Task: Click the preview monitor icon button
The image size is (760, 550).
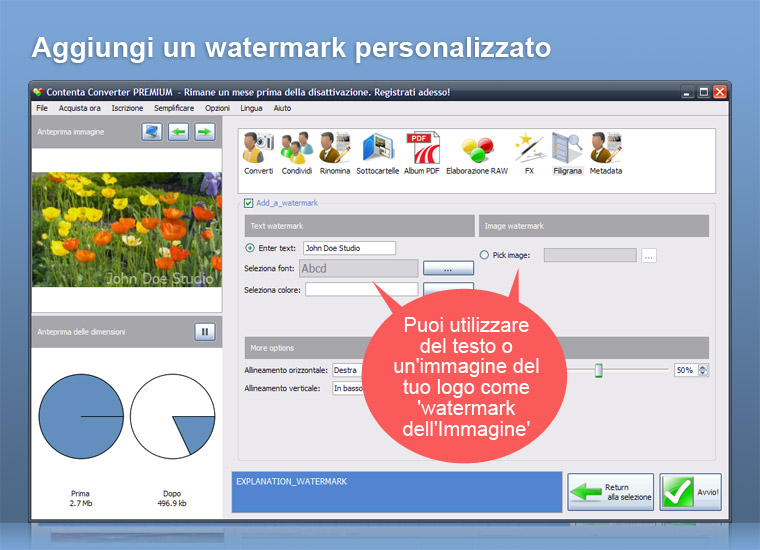Action: (x=152, y=132)
